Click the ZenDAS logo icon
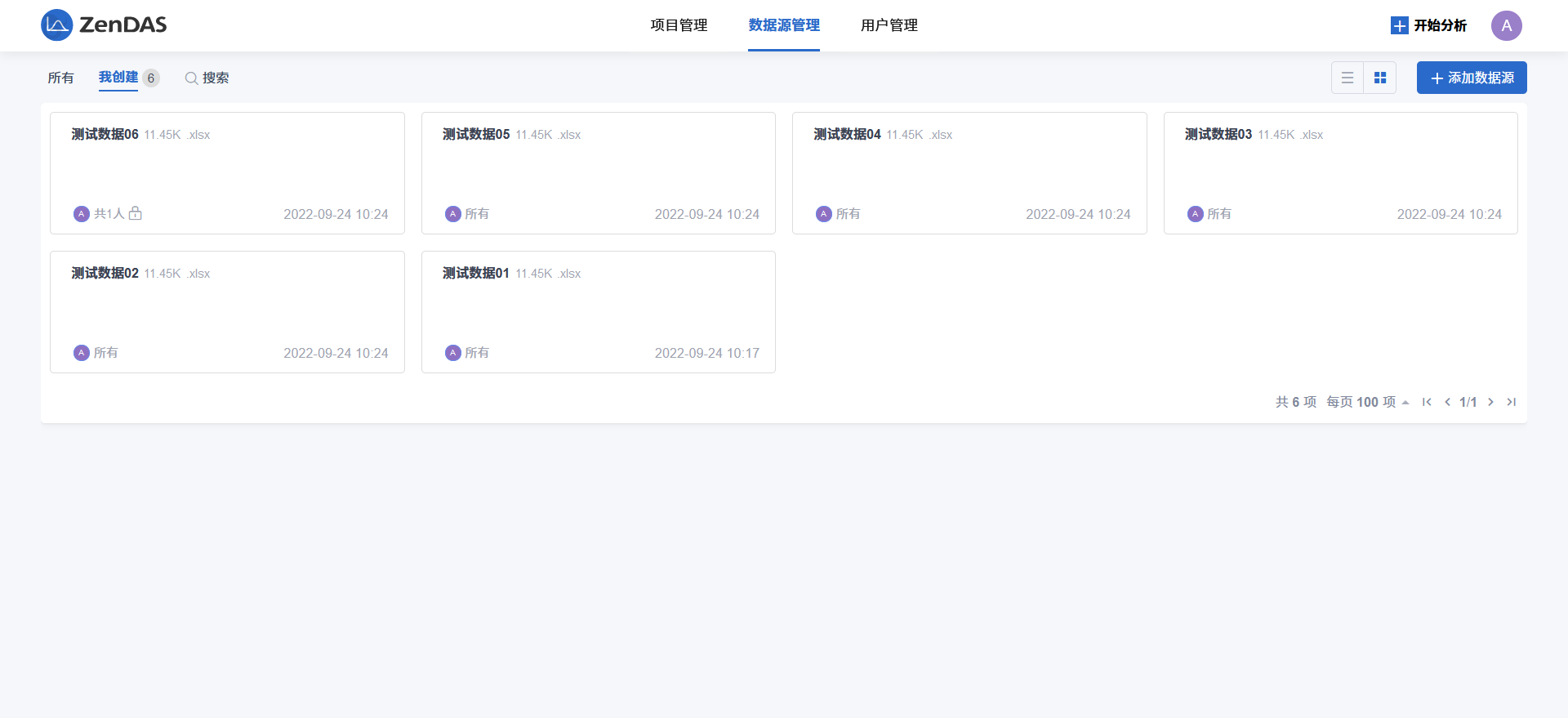The image size is (1568, 718). (x=56, y=25)
